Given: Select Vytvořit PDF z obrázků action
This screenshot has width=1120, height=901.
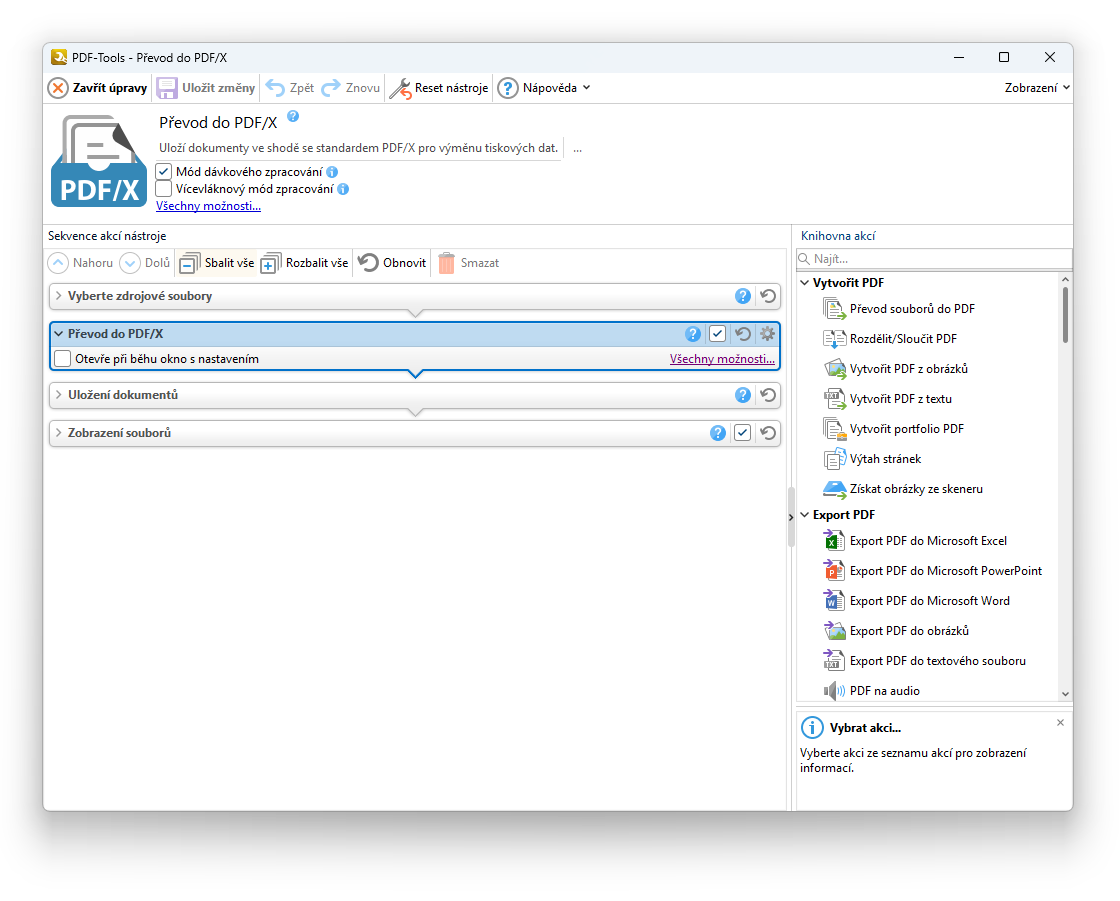Looking at the screenshot, I should [x=896, y=369].
